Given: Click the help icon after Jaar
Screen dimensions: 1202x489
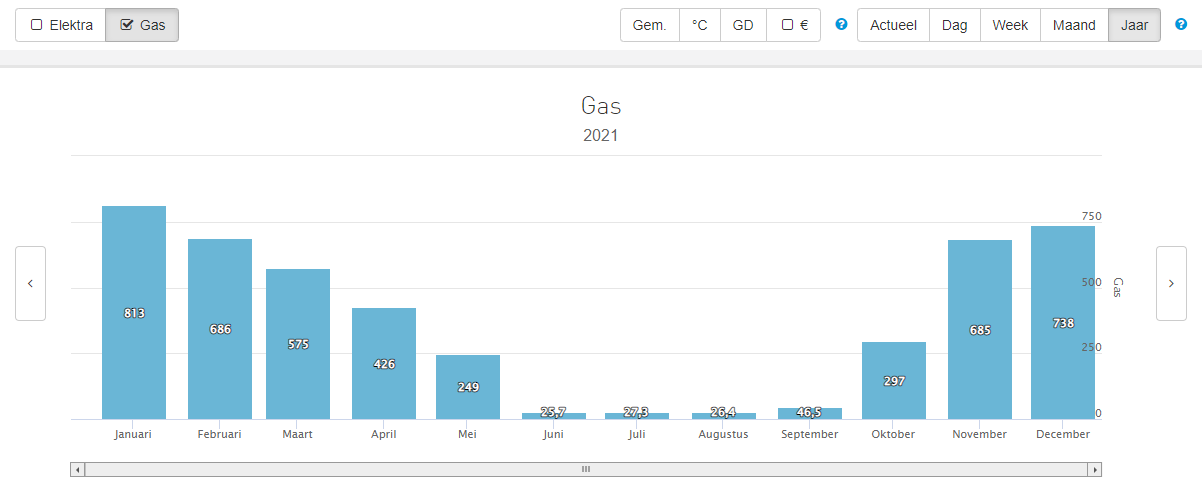Looking at the screenshot, I should pyautogui.click(x=1181, y=25).
